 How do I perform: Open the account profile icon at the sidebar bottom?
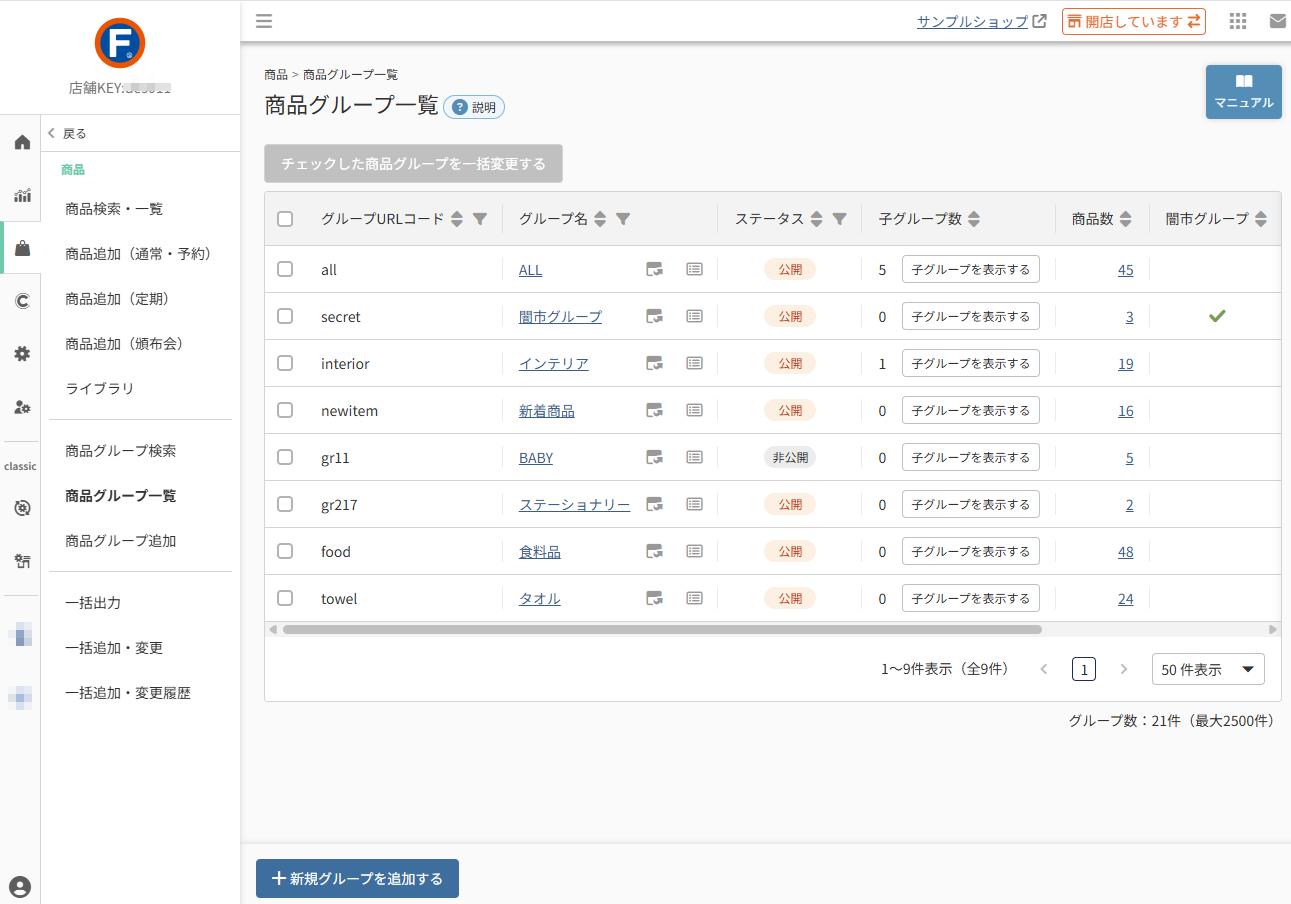(x=20, y=886)
